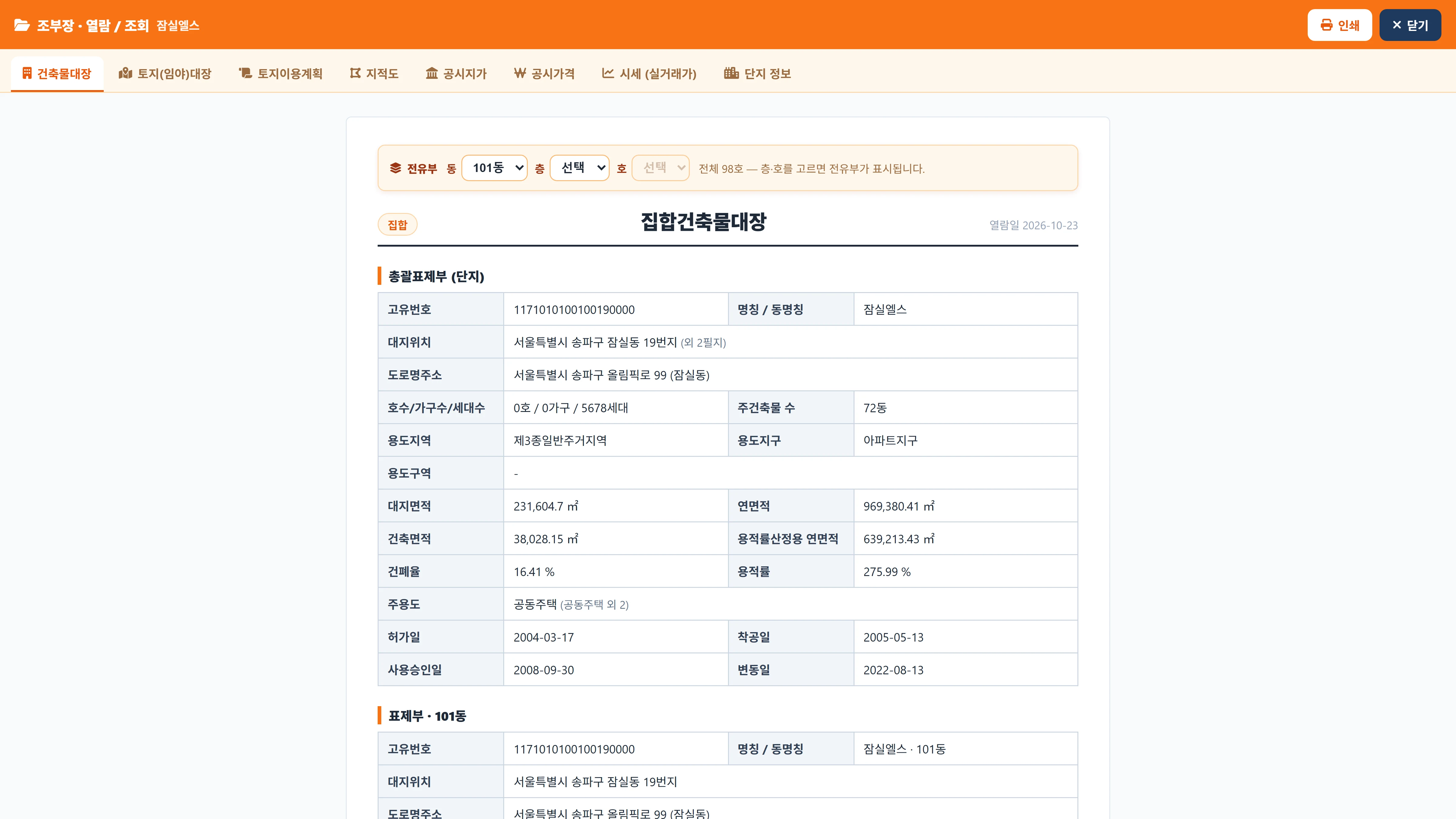Open the 호 unit dropdown

click(661, 168)
